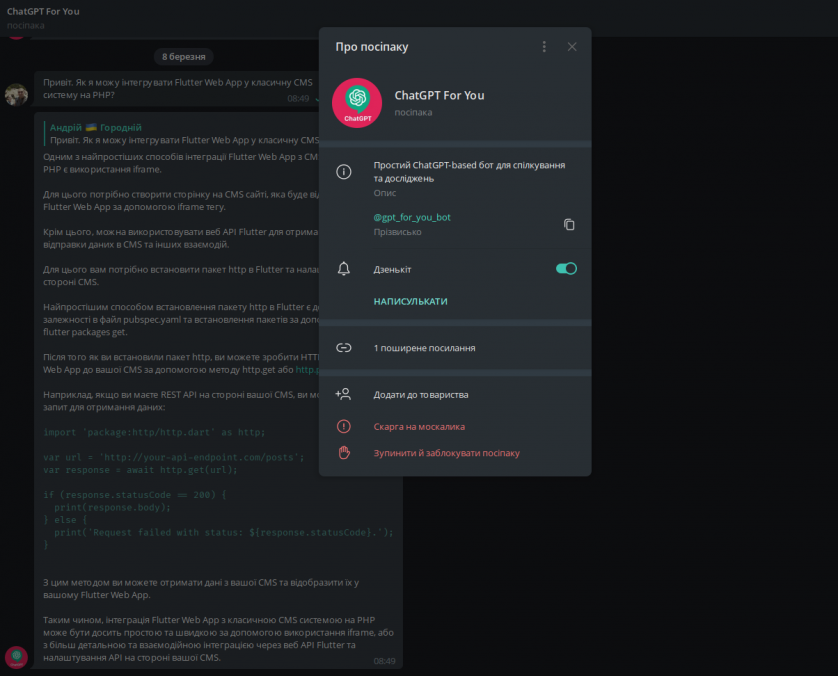Click the link icon for shared links
Screen dimensions: 838x676
click(x=344, y=348)
